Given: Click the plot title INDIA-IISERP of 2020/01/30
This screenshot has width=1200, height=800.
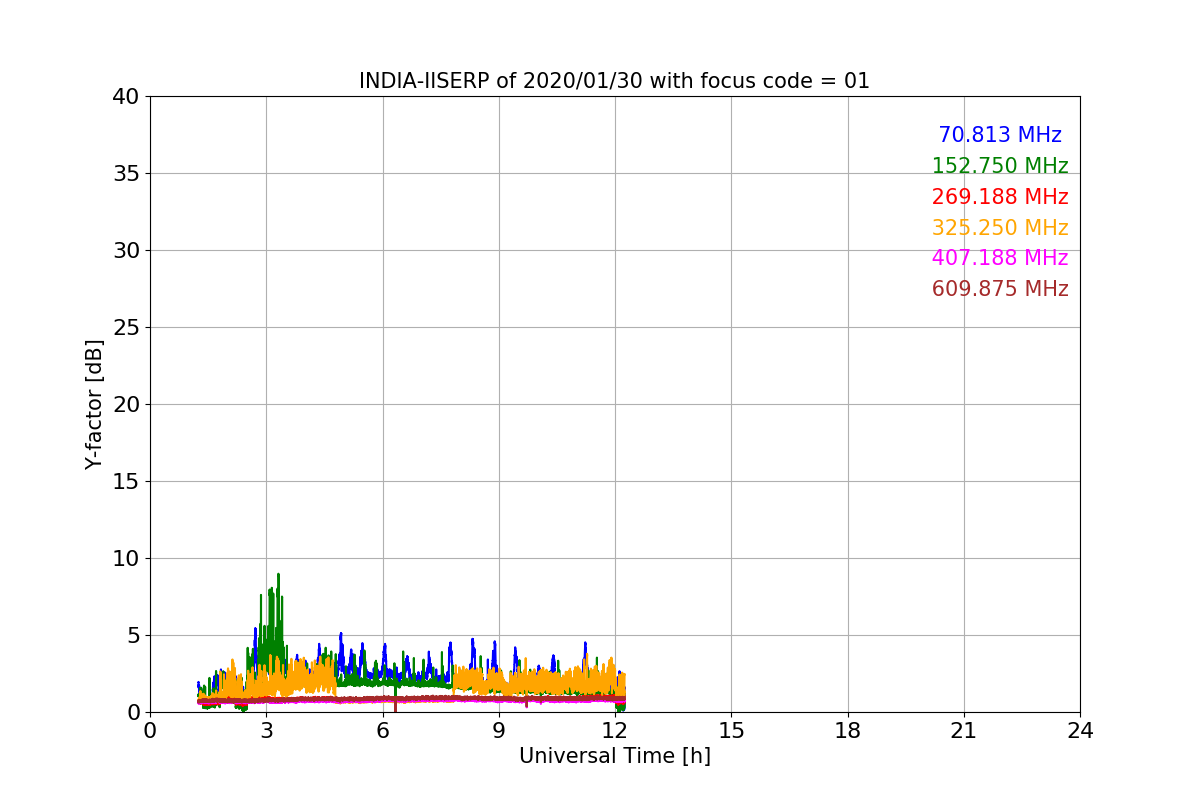Looking at the screenshot, I should (614, 81).
